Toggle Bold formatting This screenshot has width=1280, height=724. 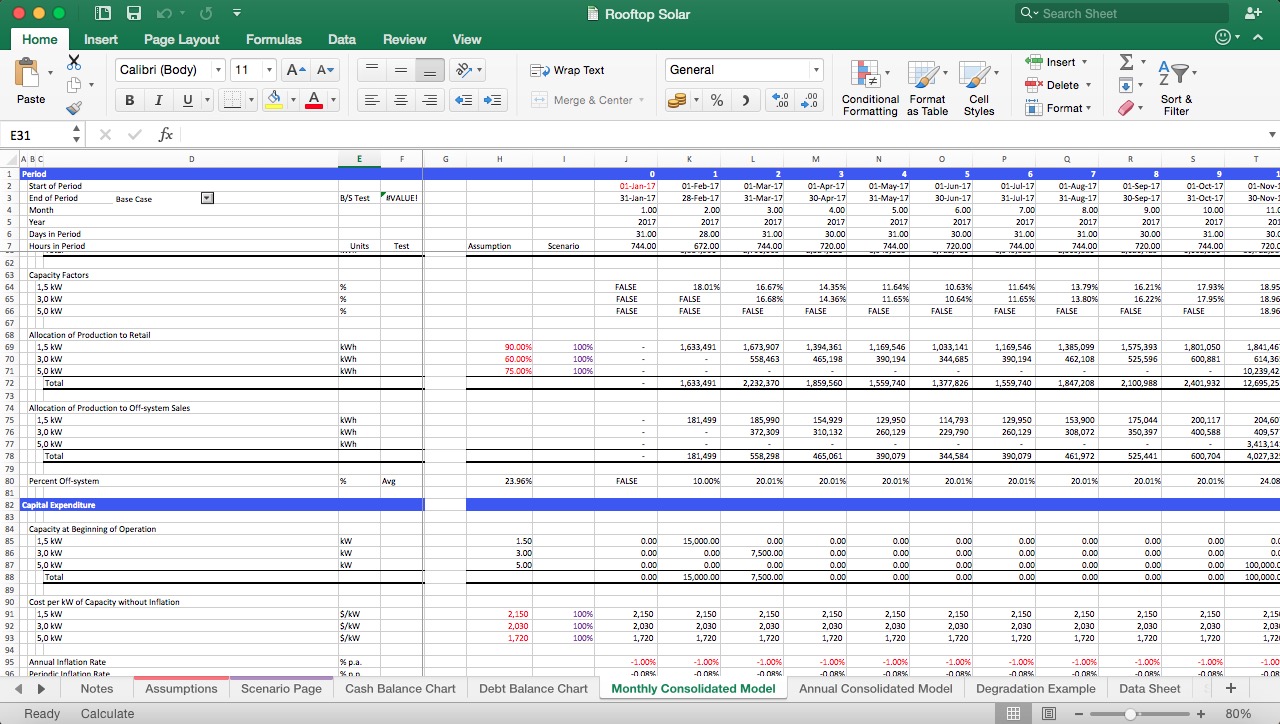[x=129, y=100]
